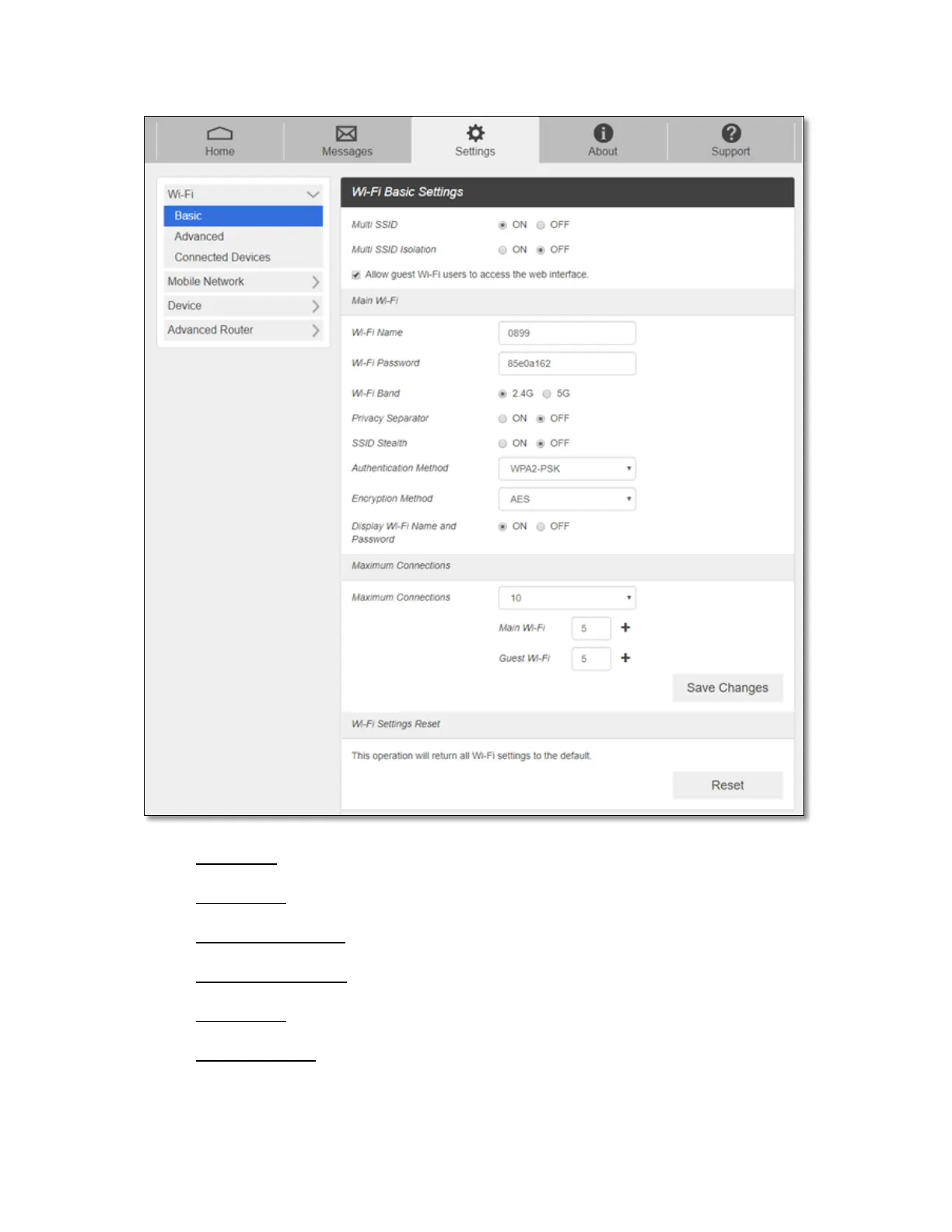Enable SSID Stealth ON option
The image size is (952, 1232).
click(x=502, y=444)
